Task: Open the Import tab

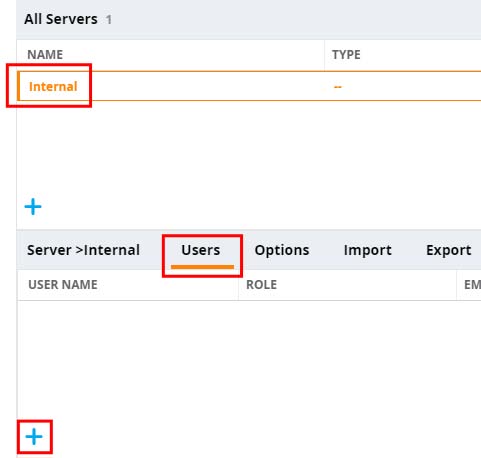Action: (367, 250)
